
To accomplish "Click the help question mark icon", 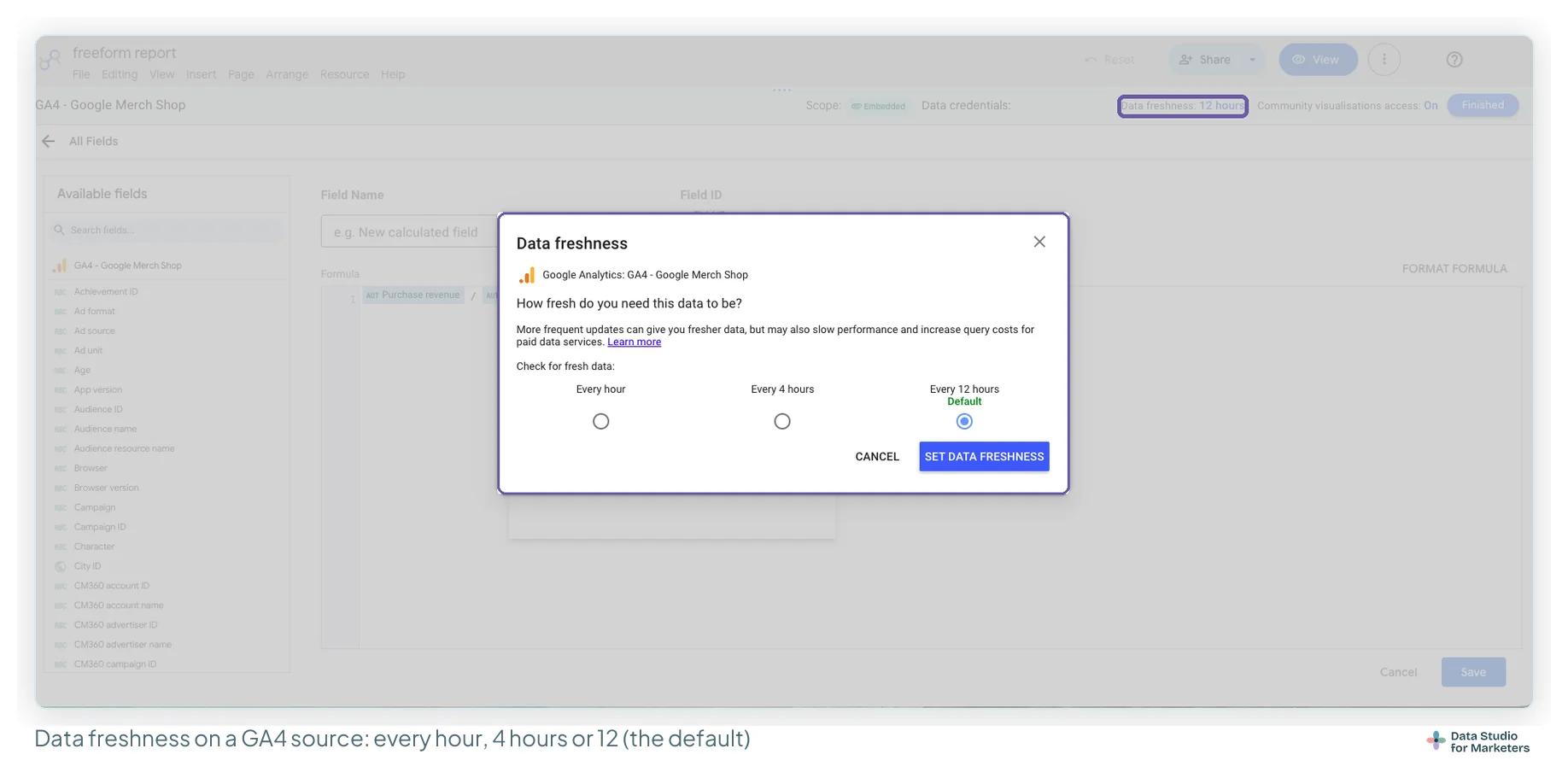I will pos(1454,60).
